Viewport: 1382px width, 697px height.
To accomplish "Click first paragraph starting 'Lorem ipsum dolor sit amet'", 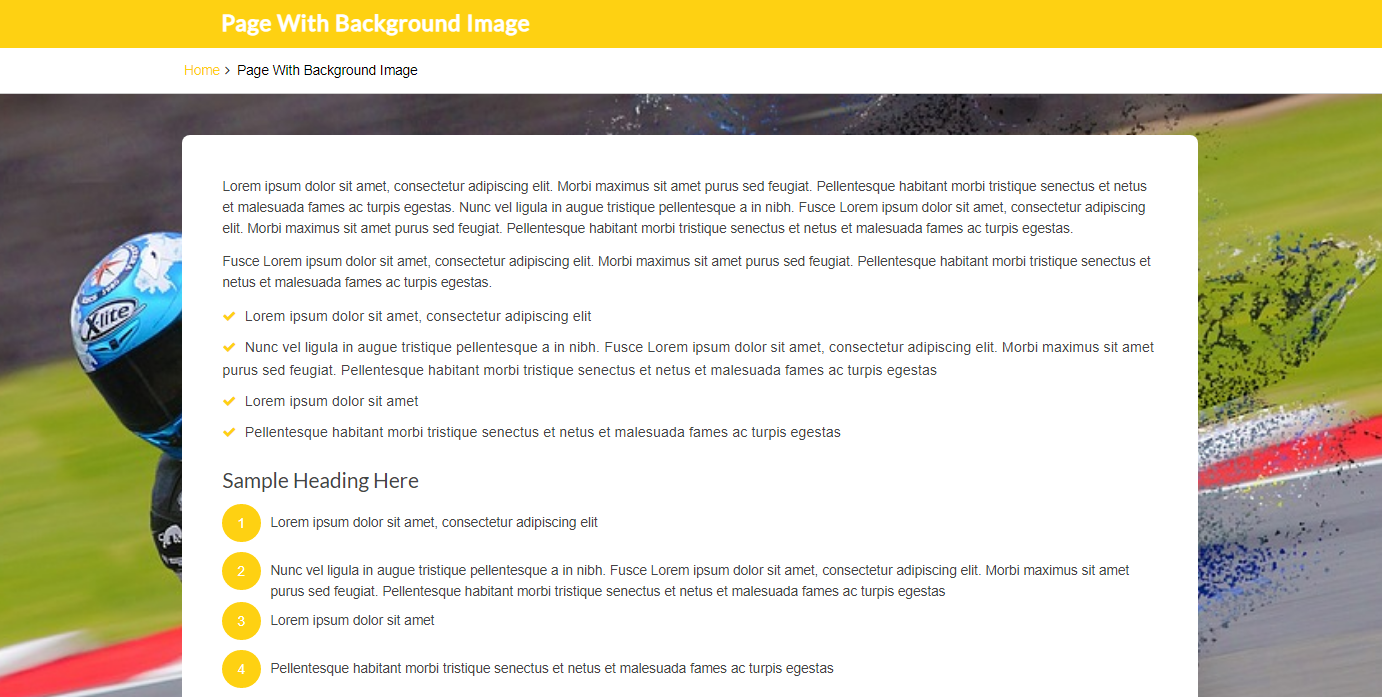I will click(686, 207).
